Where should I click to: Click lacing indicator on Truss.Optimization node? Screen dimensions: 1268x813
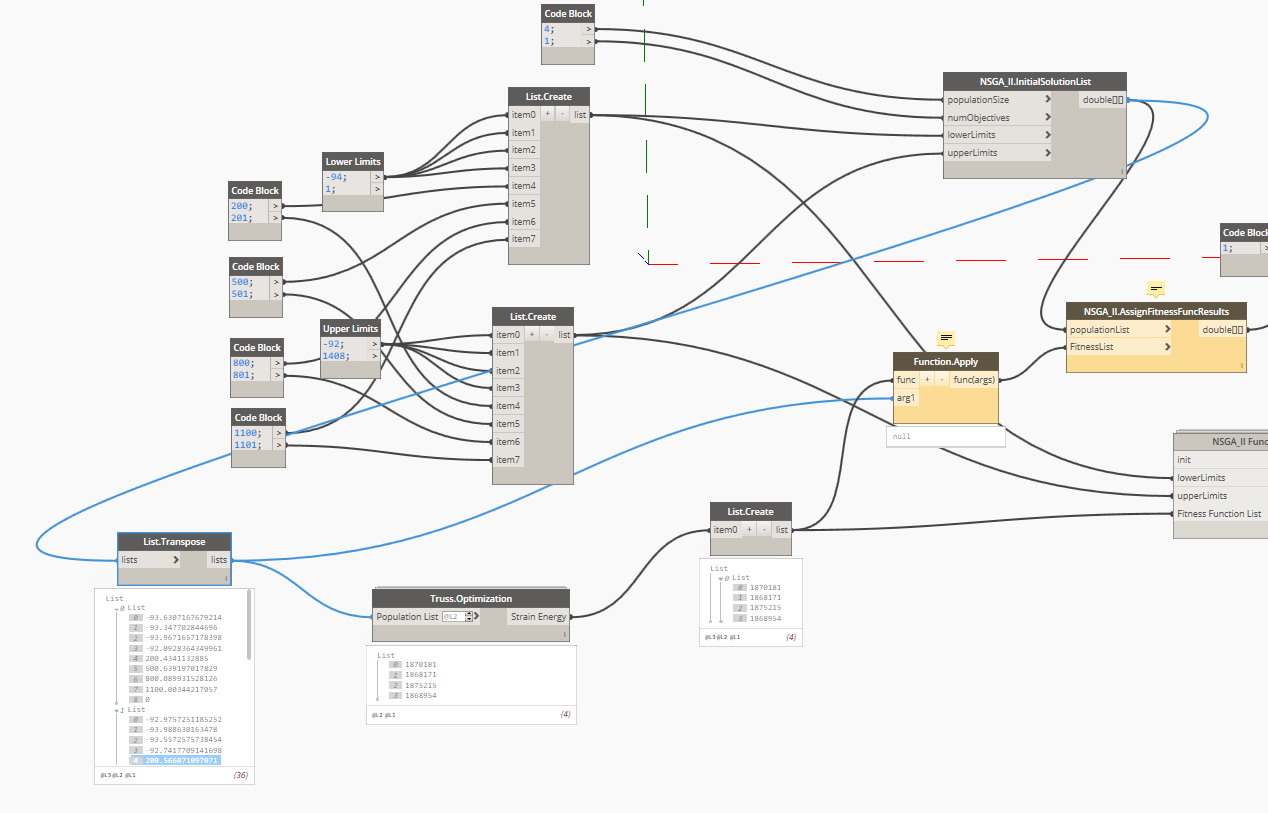565,634
